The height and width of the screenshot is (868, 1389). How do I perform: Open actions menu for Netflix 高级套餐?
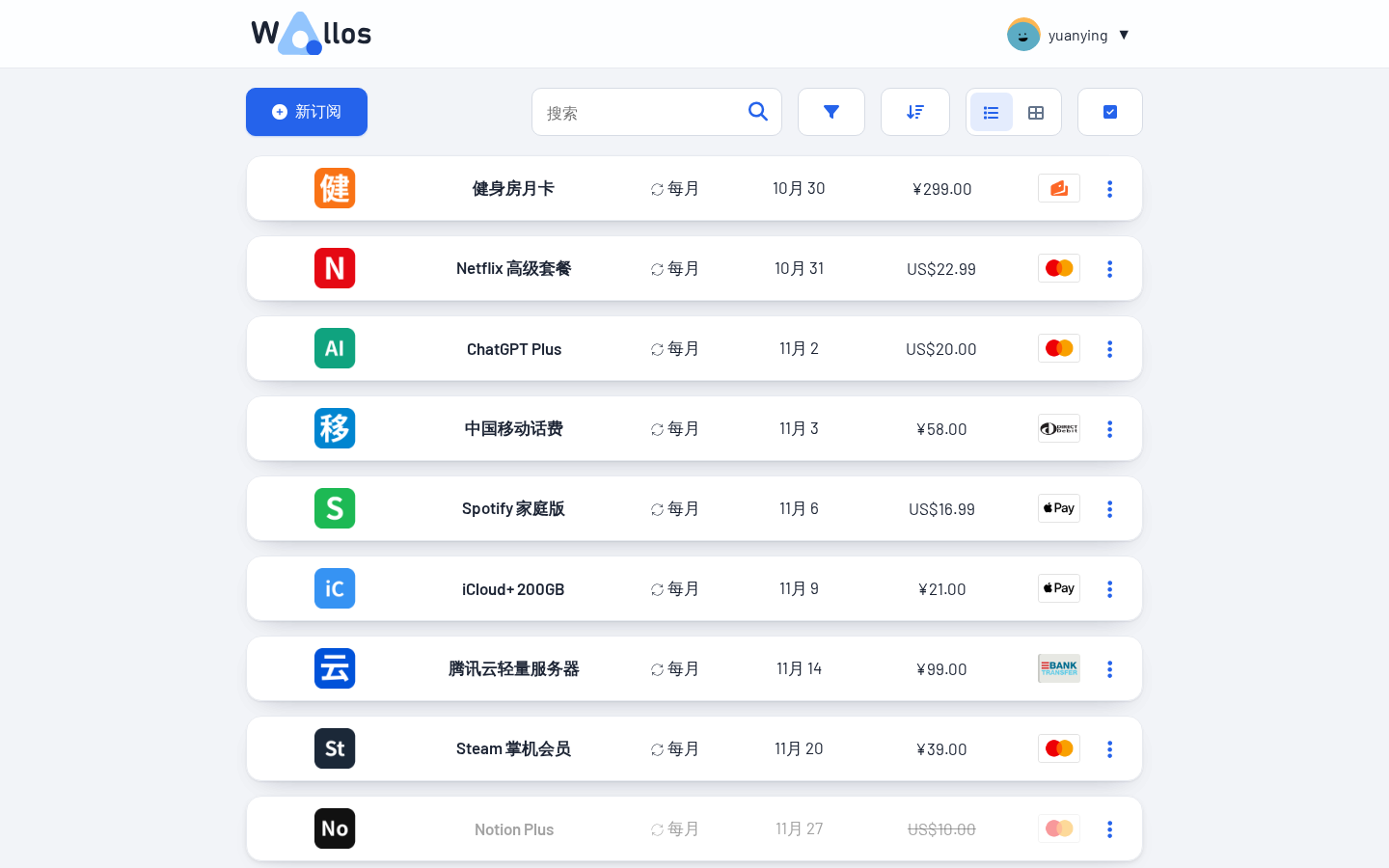tap(1110, 269)
